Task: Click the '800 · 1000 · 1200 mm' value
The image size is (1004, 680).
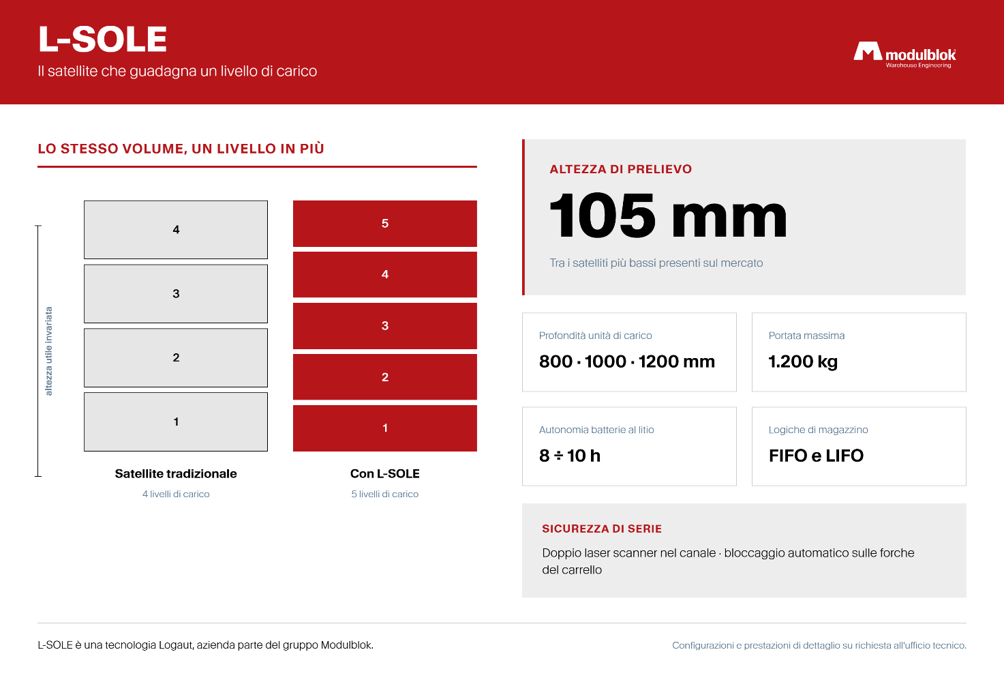Action: (627, 362)
